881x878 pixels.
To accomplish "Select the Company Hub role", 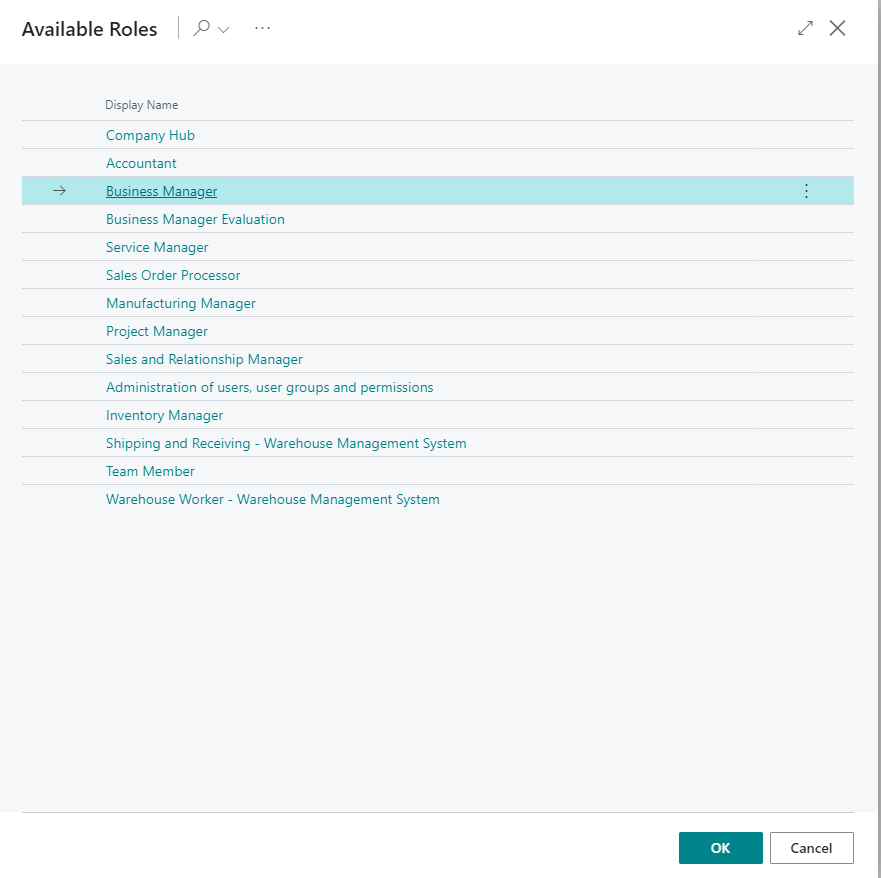I will pyautogui.click(x=150, y=135).
